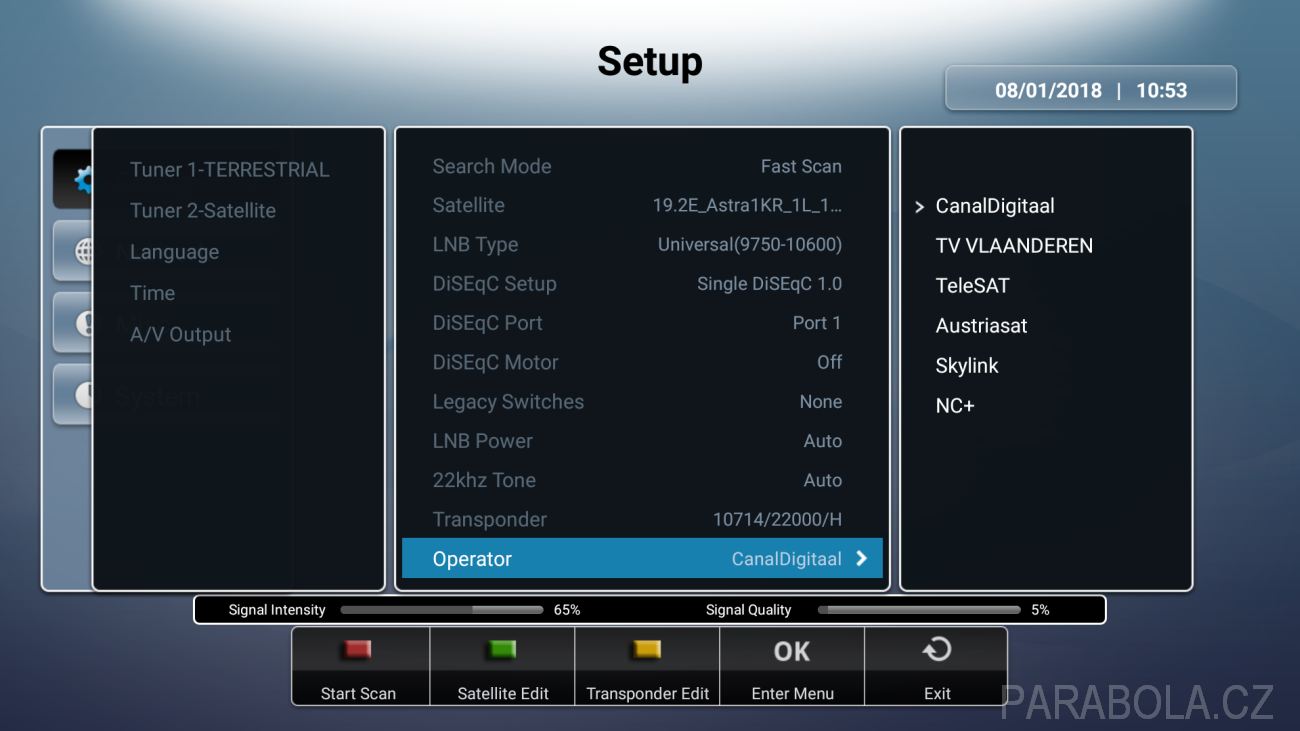Image resolution: width=1300 pixels, height=731 pixels.
Task: Select TeleSAT operator
Action: [x=972, y=286]
